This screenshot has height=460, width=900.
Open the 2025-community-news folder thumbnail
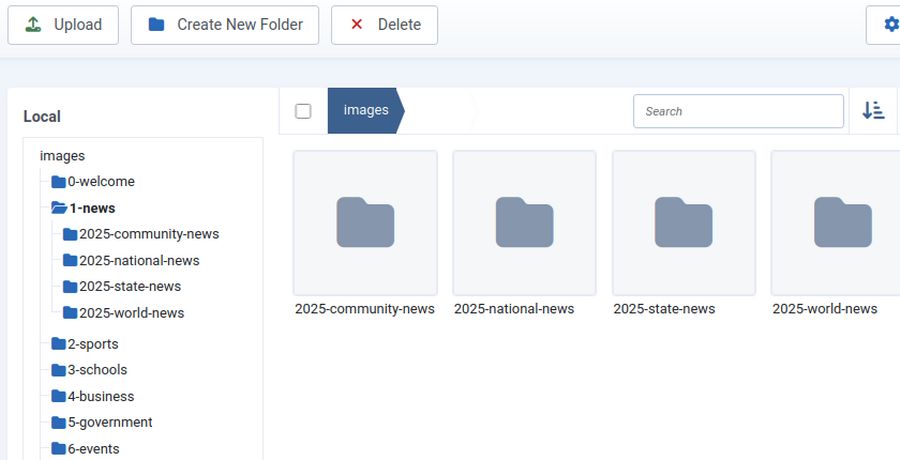pos(365,223)
